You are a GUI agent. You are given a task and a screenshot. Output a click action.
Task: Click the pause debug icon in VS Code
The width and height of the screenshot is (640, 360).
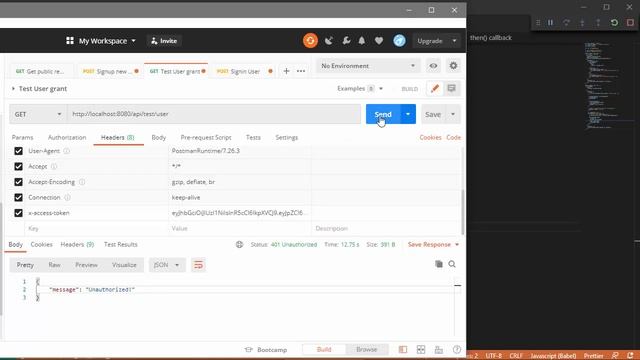point(550,22)
